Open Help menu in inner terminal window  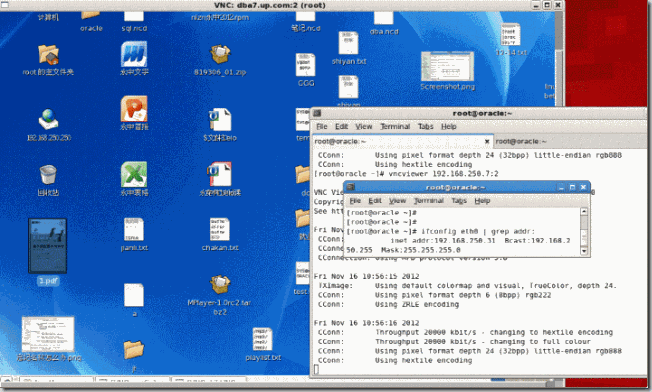tap(482, 201)
